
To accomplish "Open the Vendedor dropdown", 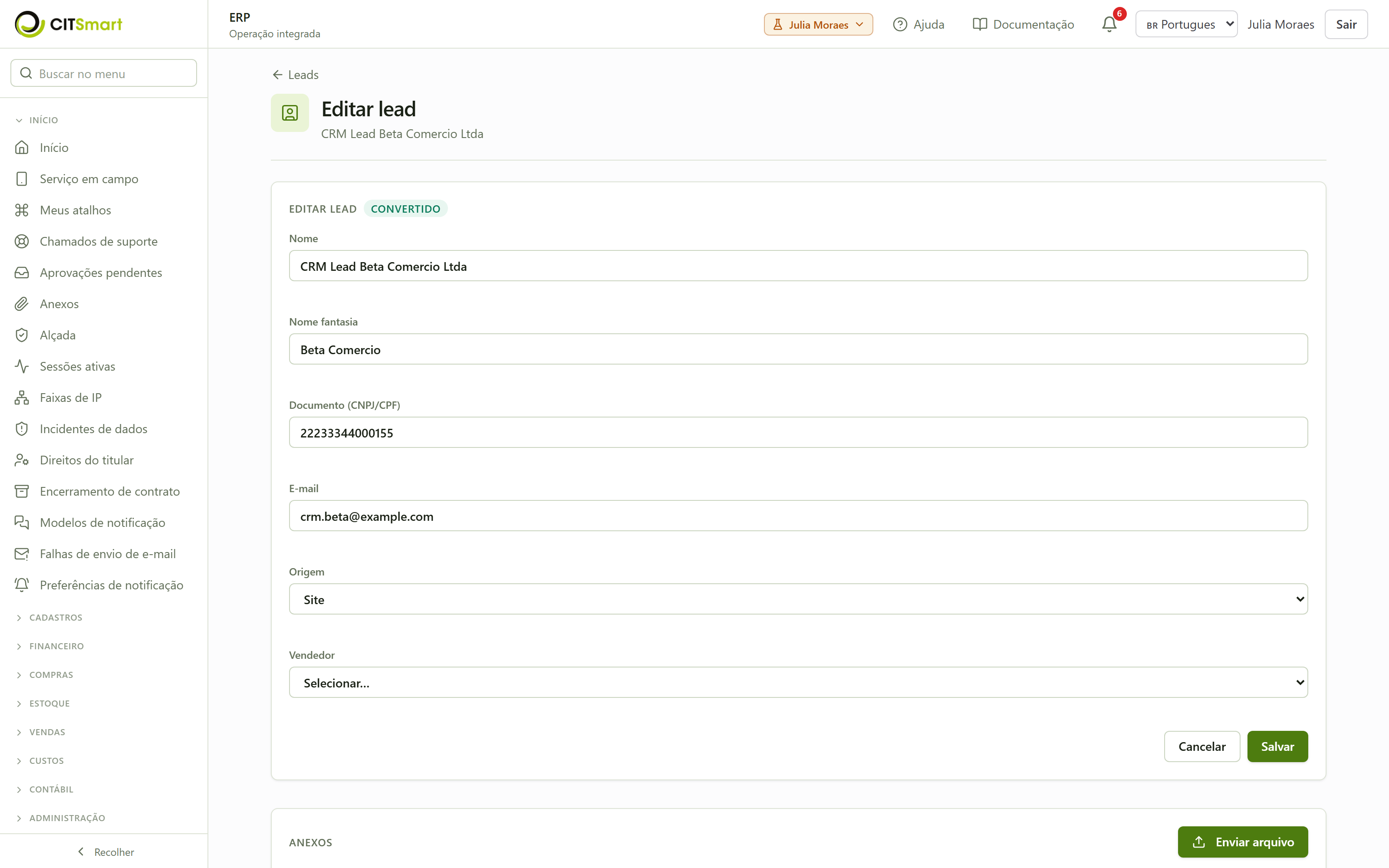I will point(798,683).
